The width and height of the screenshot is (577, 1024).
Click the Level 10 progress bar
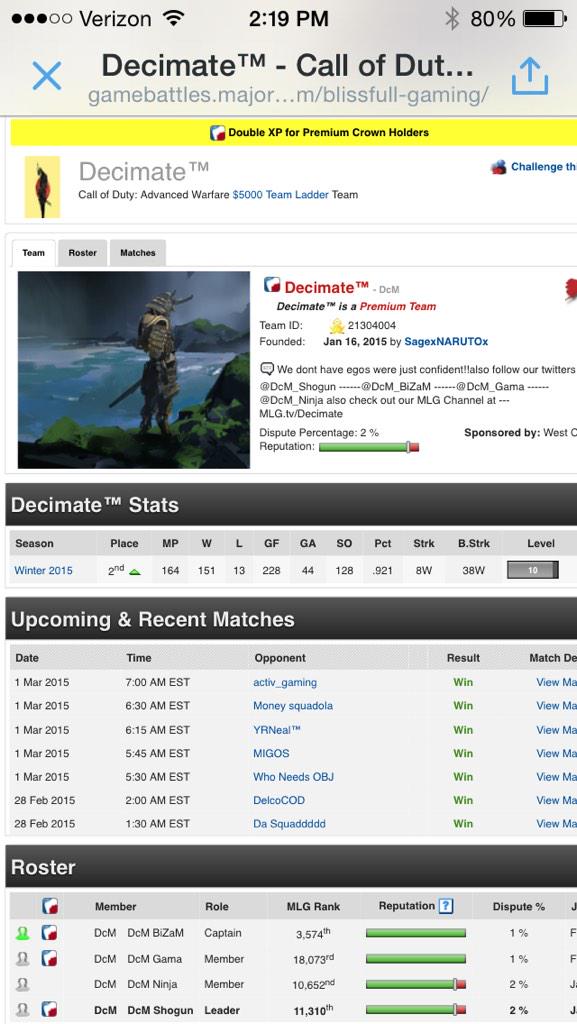(533, 570)
